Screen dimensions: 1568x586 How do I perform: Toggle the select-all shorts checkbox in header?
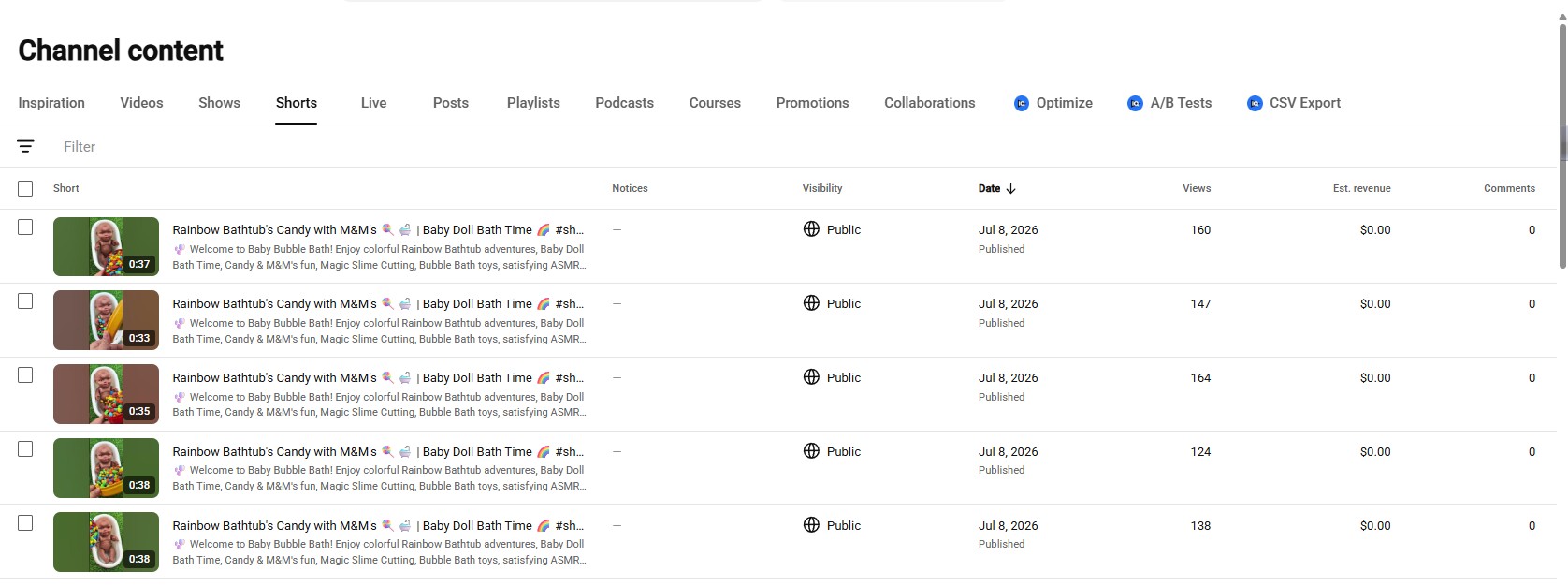click(25, 188)
